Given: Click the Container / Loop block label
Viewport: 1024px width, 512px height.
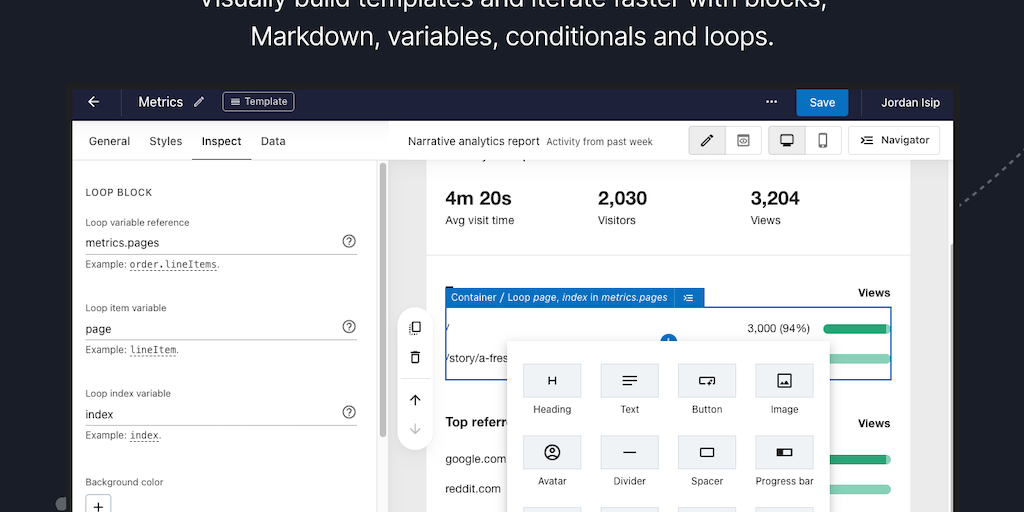Looking at the screenshot, I should coord(559,297).
